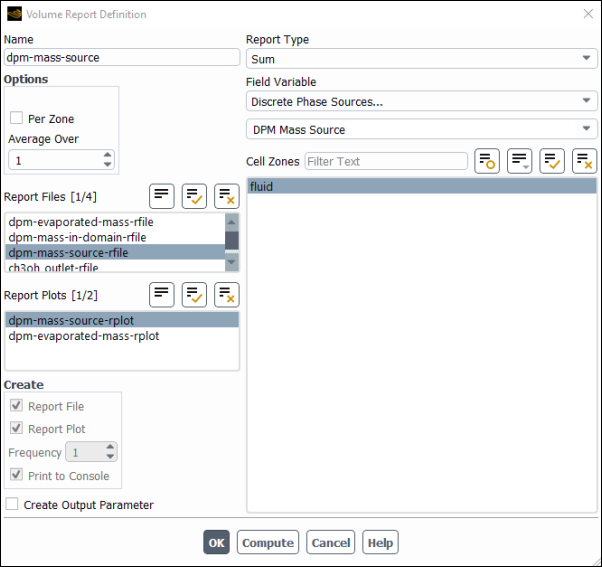The height and width of the screenshot is (567, 602).
Task: Decrease the Frequency value
Action: [110, 457]
